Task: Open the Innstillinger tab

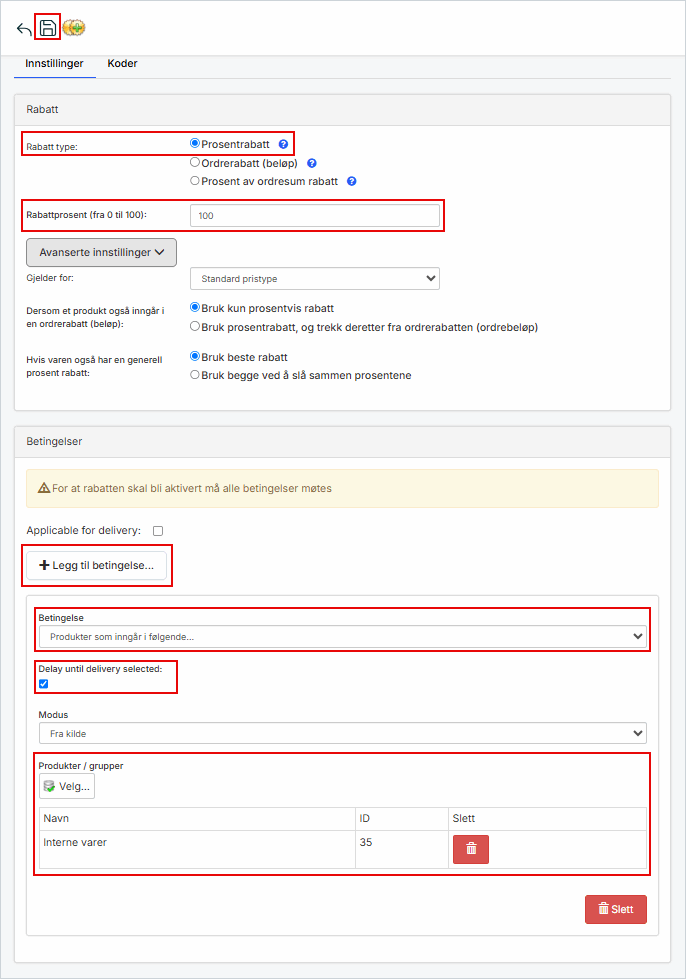Action: pyautogui.click(x=54, y=64)
